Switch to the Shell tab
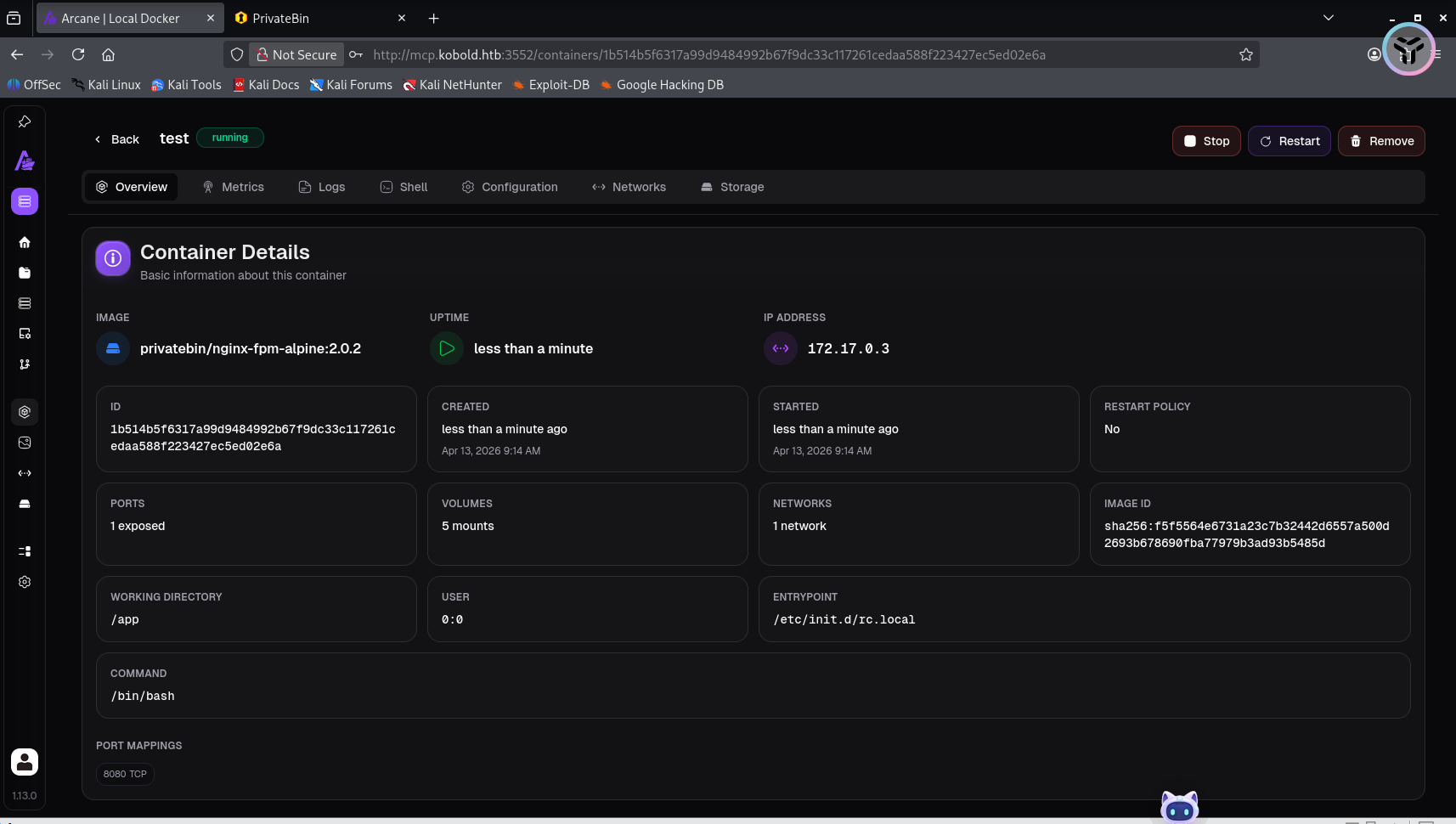 pos(404,187)
